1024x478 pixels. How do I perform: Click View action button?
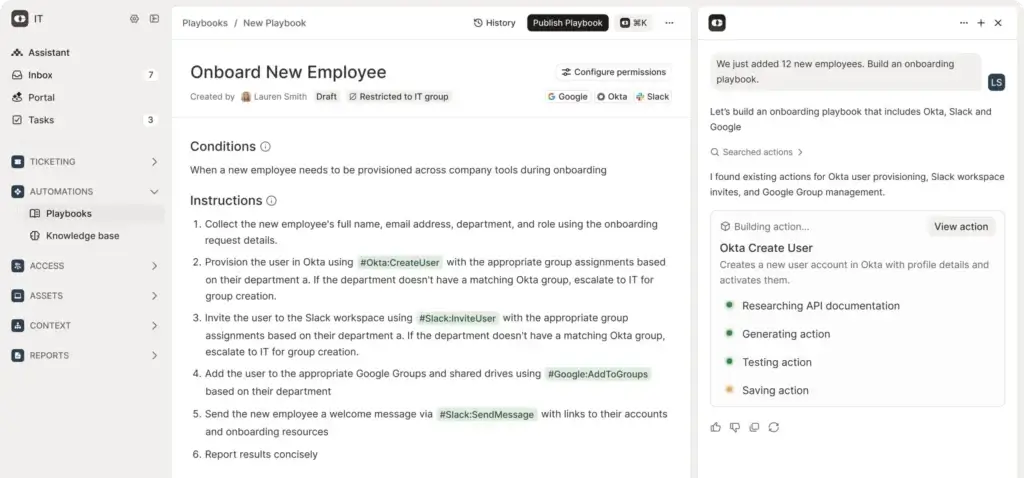click(961, 227)
